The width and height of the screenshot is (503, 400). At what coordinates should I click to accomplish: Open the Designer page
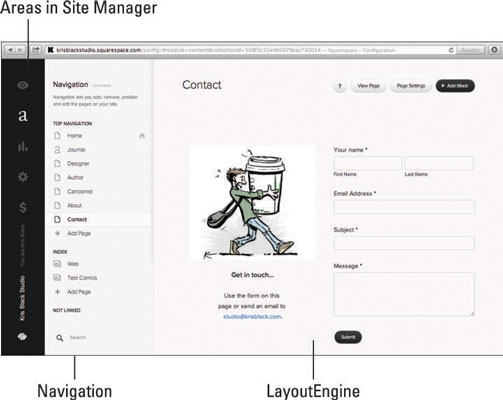(78, 164)
